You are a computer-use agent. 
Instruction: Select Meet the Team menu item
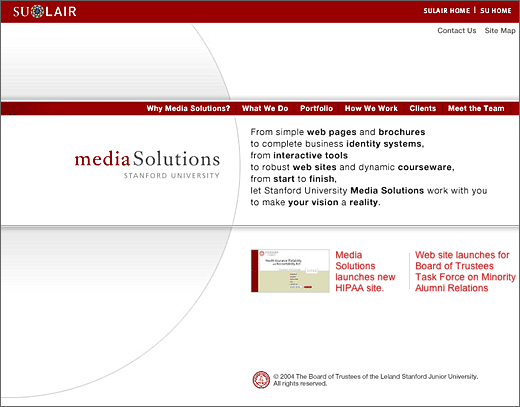(476, 108)
